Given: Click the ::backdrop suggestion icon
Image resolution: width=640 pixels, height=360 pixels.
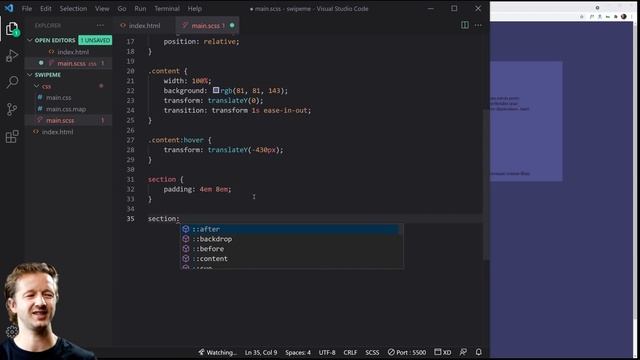Looking at the screenshot, I should (x=186, y=239).
